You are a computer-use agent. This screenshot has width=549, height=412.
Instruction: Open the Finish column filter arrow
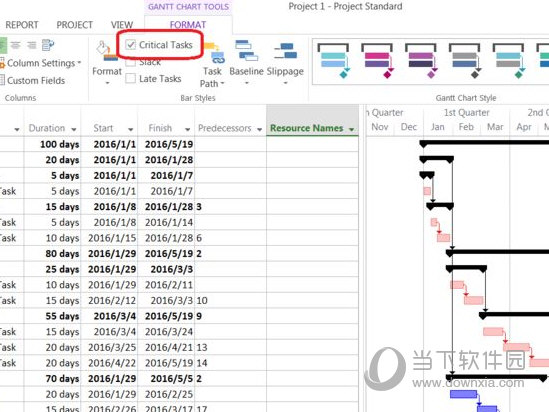tap(187, 129)
